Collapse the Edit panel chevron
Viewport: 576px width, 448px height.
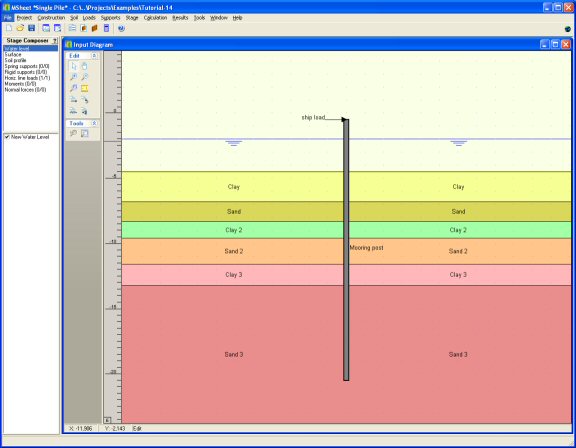coord(94,55)
